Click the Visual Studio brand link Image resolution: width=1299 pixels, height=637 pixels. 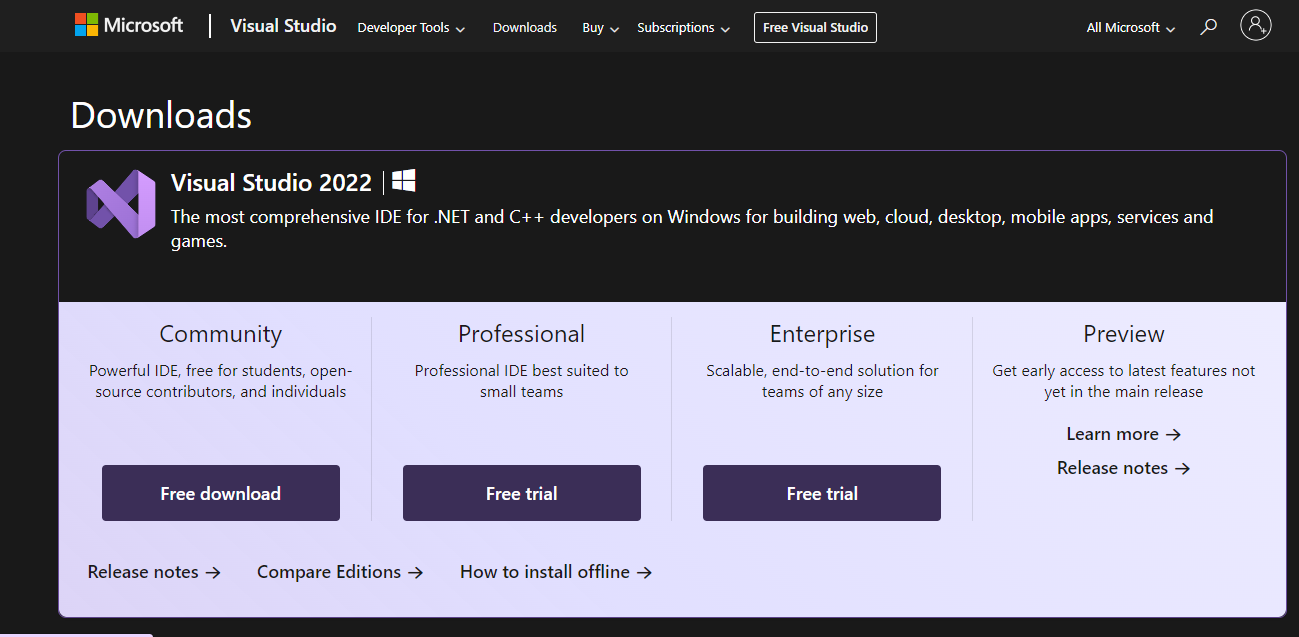pyautogui.click(x=283, y=26)
